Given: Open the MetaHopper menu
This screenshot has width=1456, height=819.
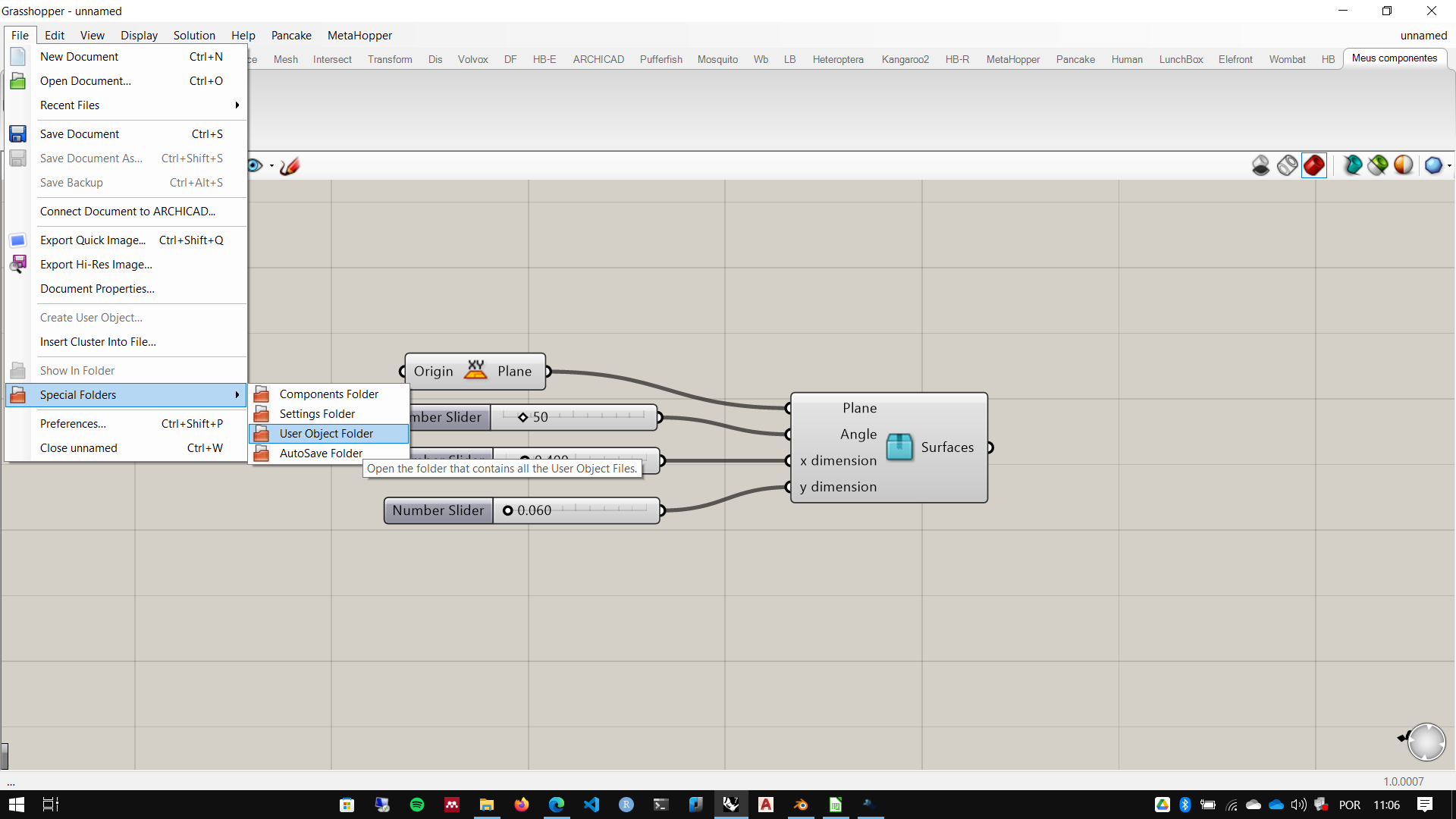Looking at the screenshot, I should point(359,36).
